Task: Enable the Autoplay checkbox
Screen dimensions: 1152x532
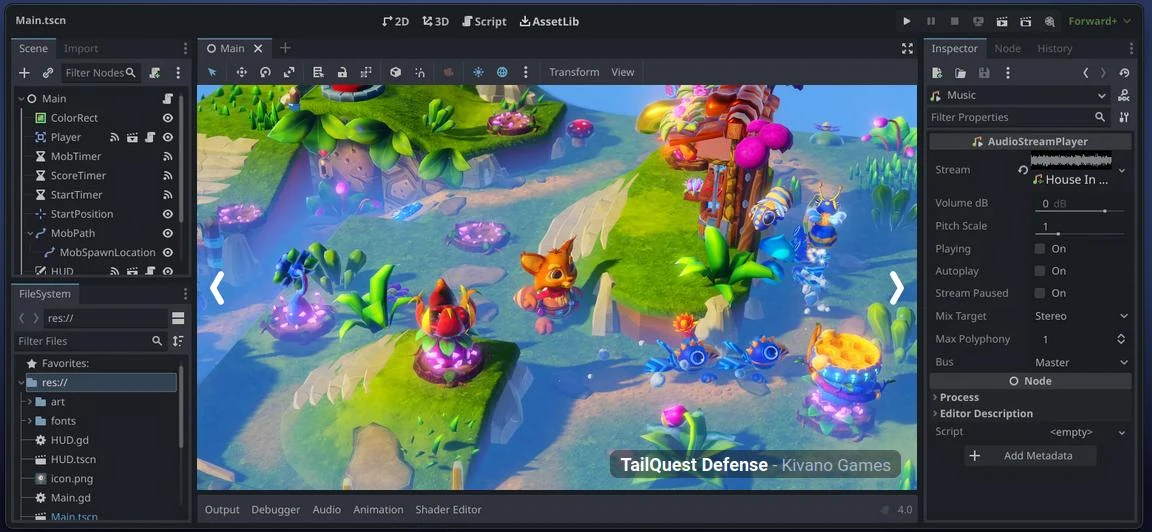Action: coord(1040,271)
